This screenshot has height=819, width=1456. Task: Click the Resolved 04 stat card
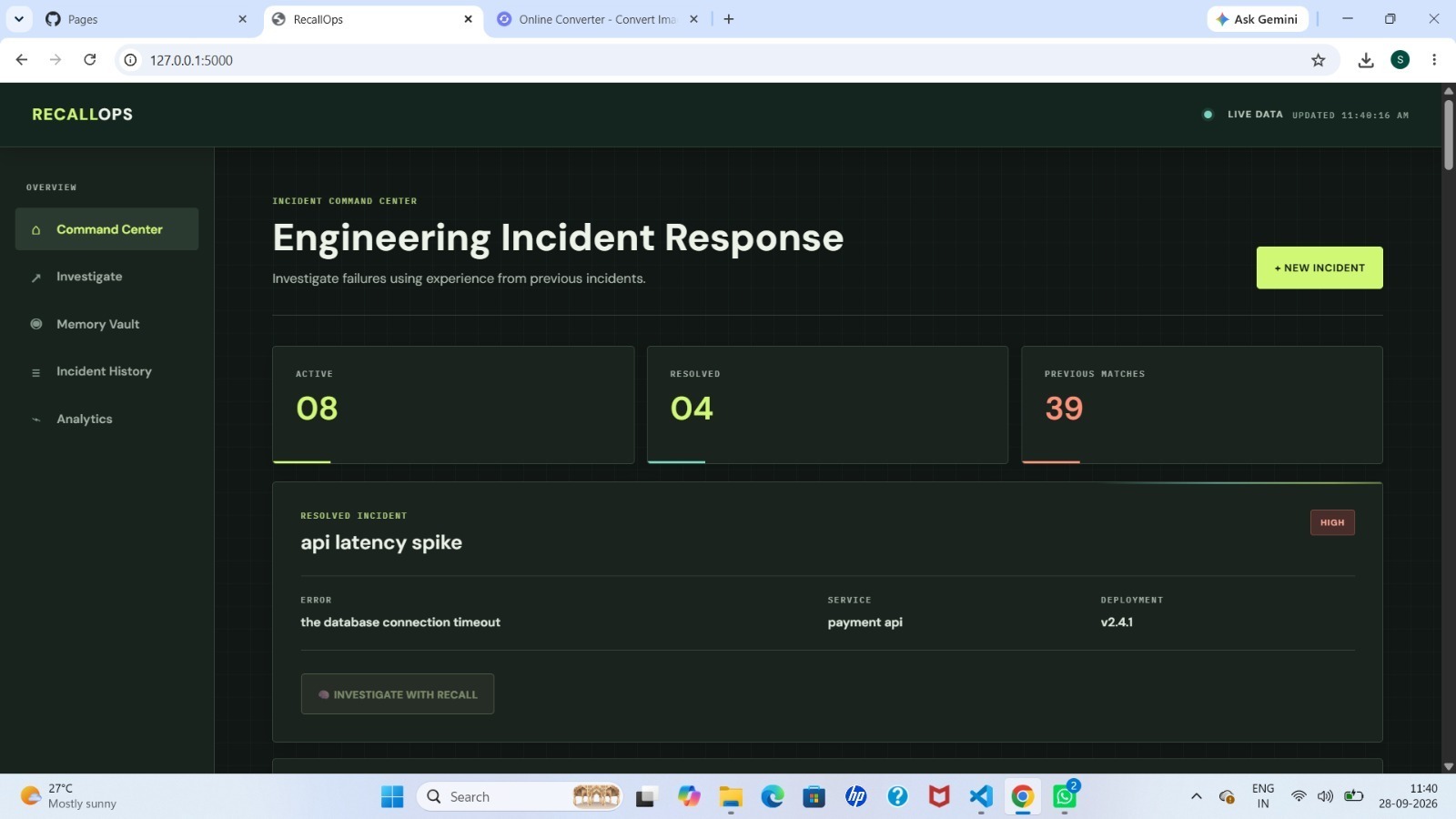827,405
